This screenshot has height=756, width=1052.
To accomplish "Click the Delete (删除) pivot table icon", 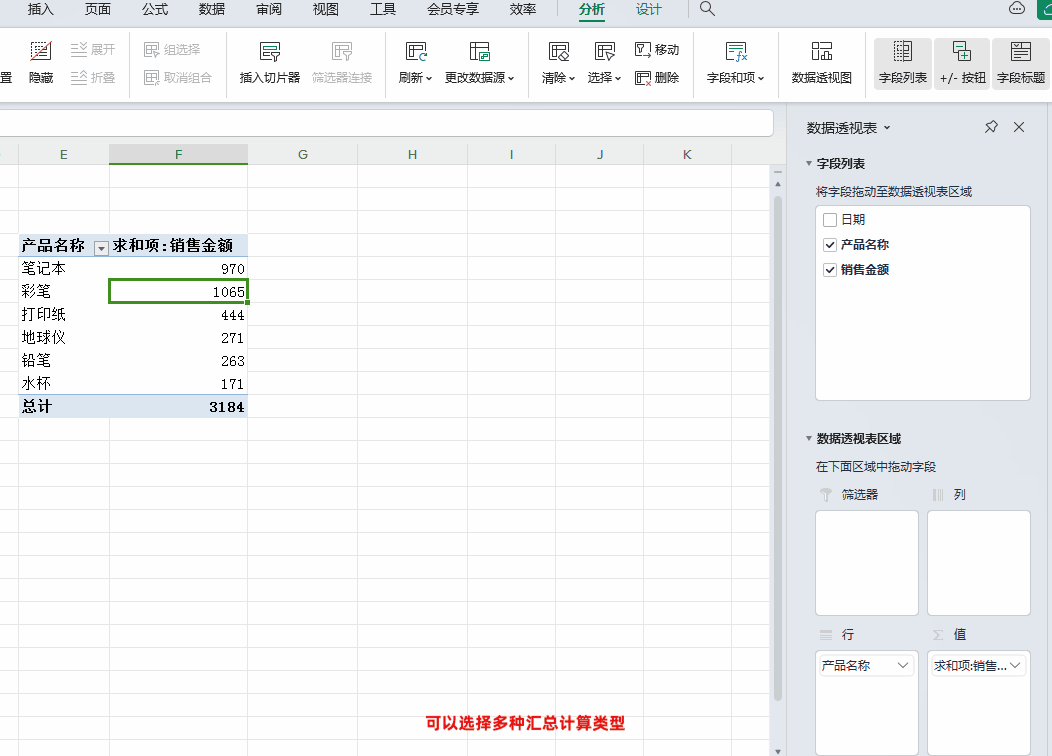I will [x=643, y=78].
